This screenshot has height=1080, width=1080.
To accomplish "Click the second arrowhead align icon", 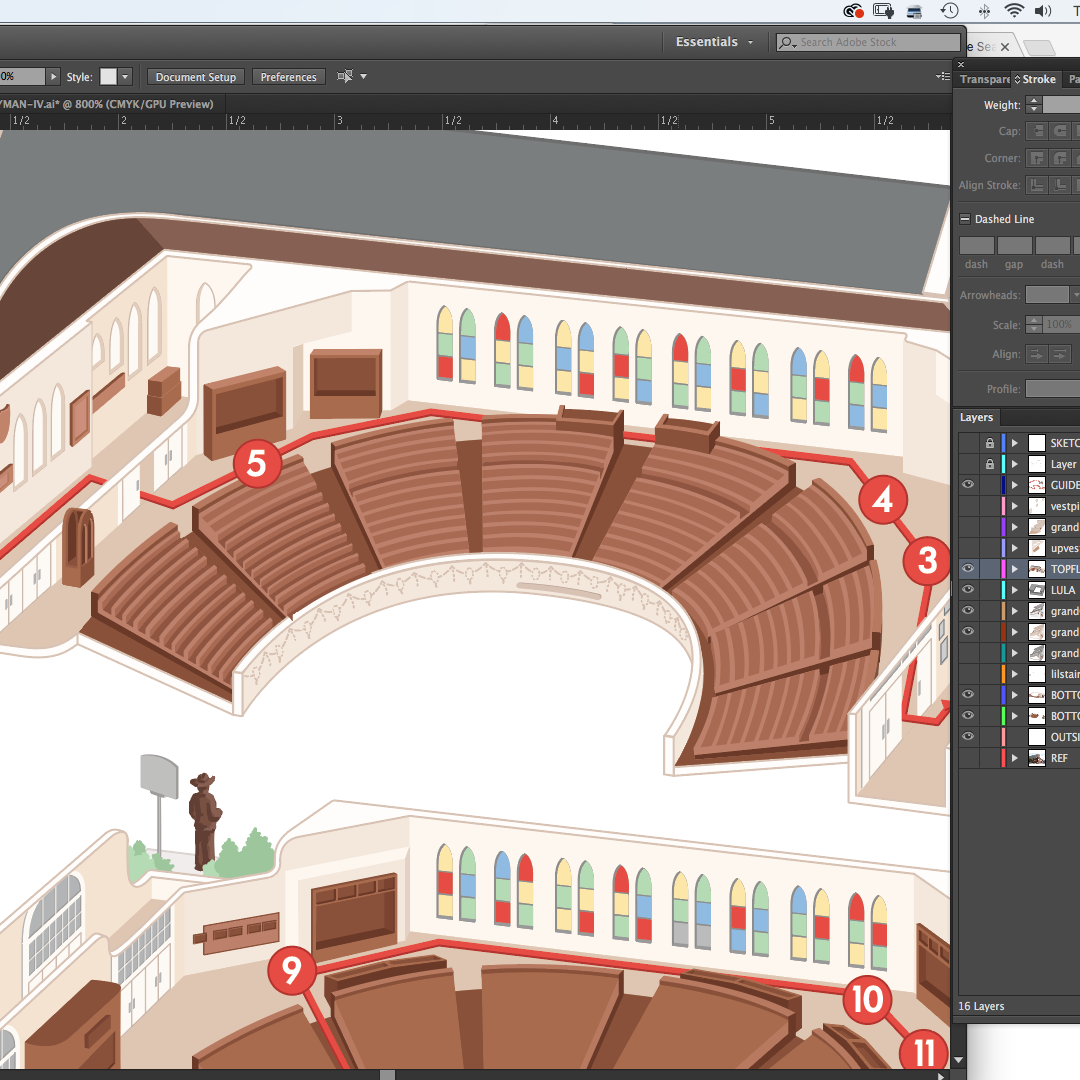I will (1060, 354).
